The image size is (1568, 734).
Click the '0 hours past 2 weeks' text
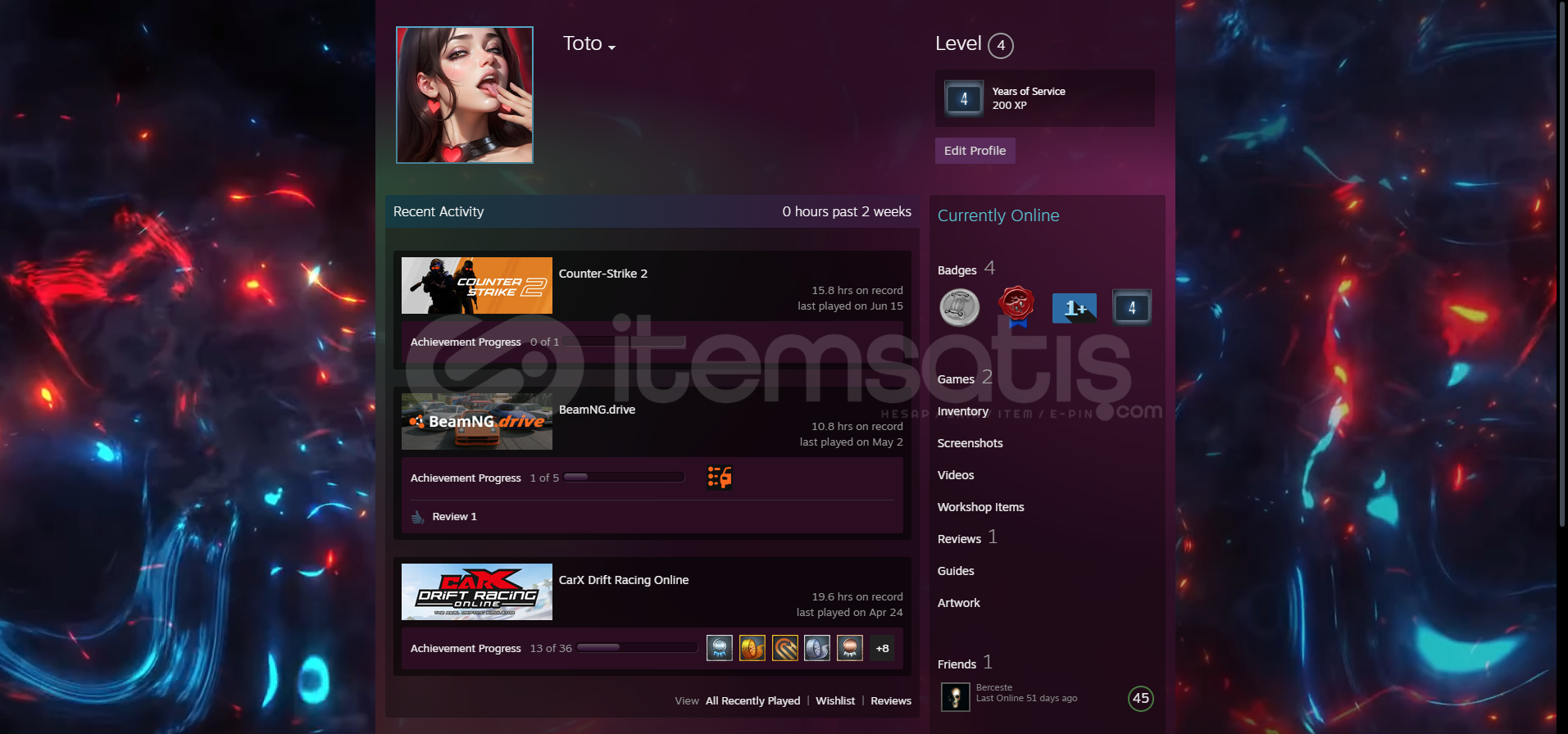(x=847, y=211)
